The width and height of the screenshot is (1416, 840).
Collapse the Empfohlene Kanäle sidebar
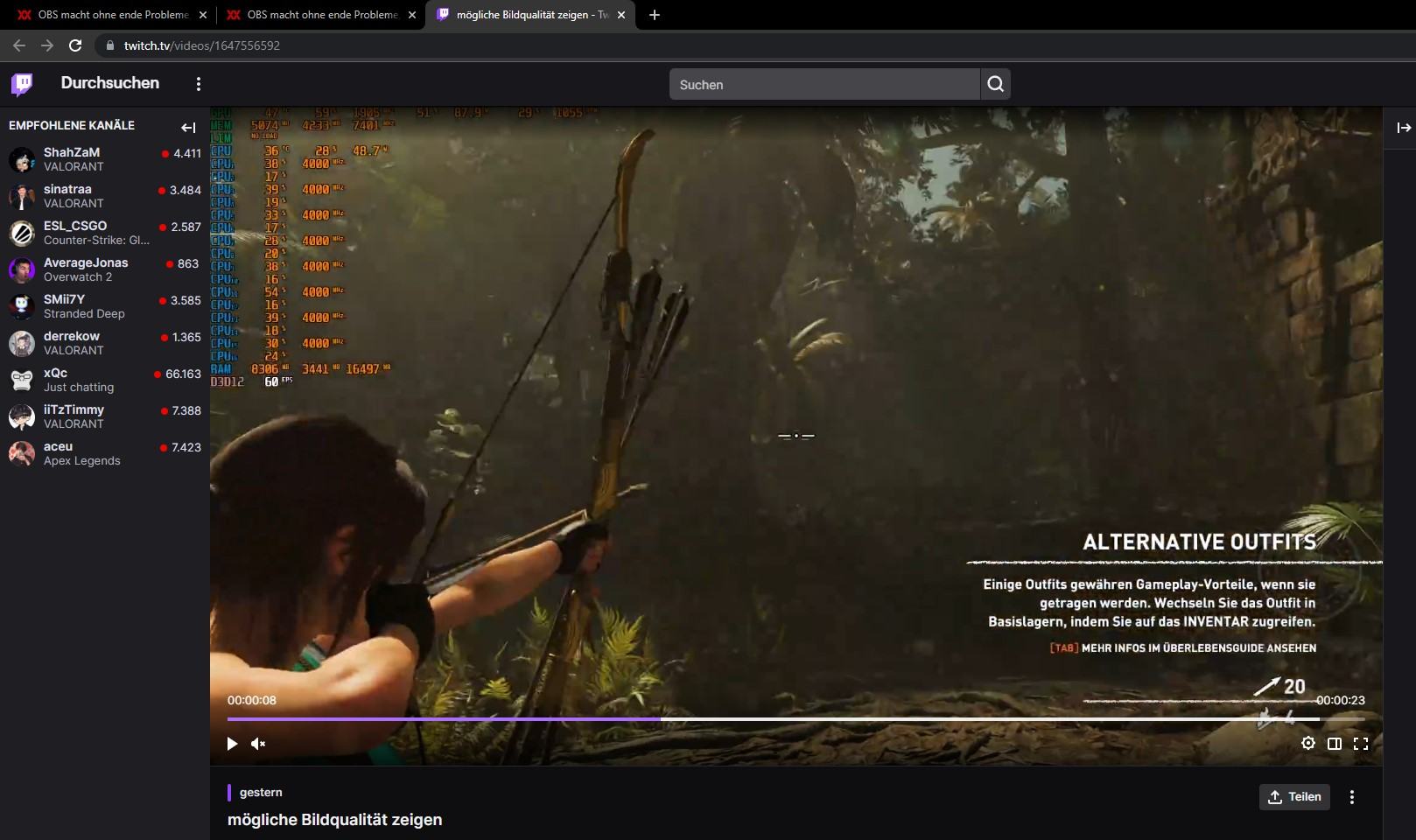[188, 128]
